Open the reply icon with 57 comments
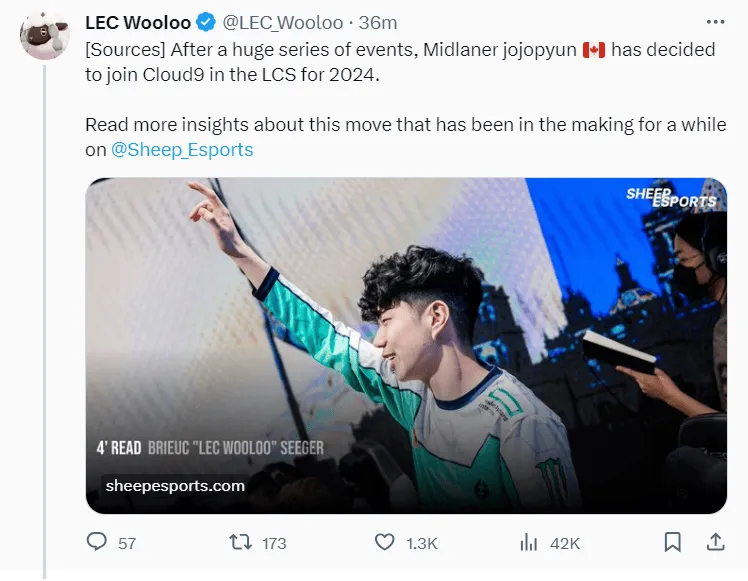Image resolution: width=748 pixels, height=581 pixels. [96, 542]
